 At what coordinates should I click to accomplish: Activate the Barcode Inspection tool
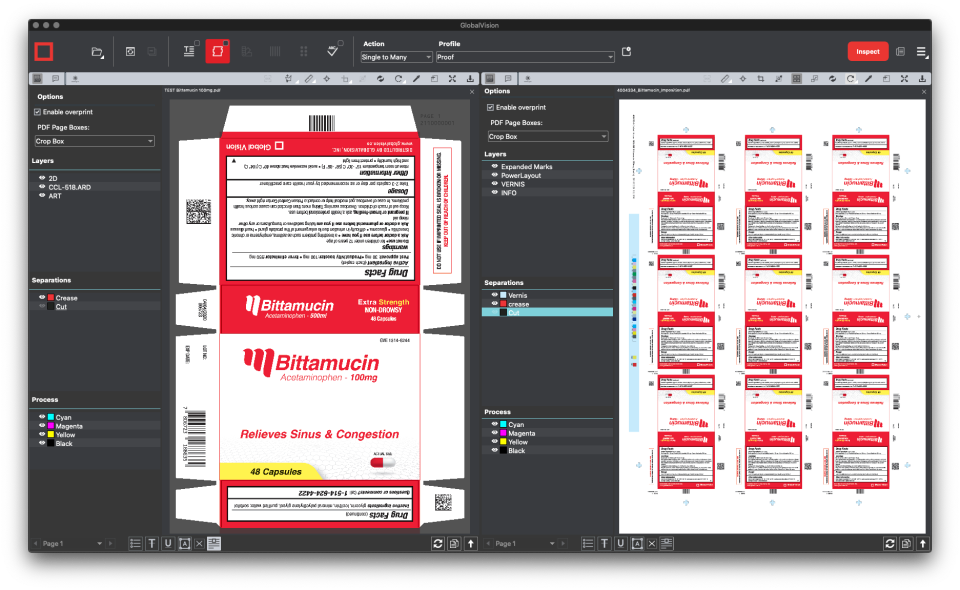(274, 51)
